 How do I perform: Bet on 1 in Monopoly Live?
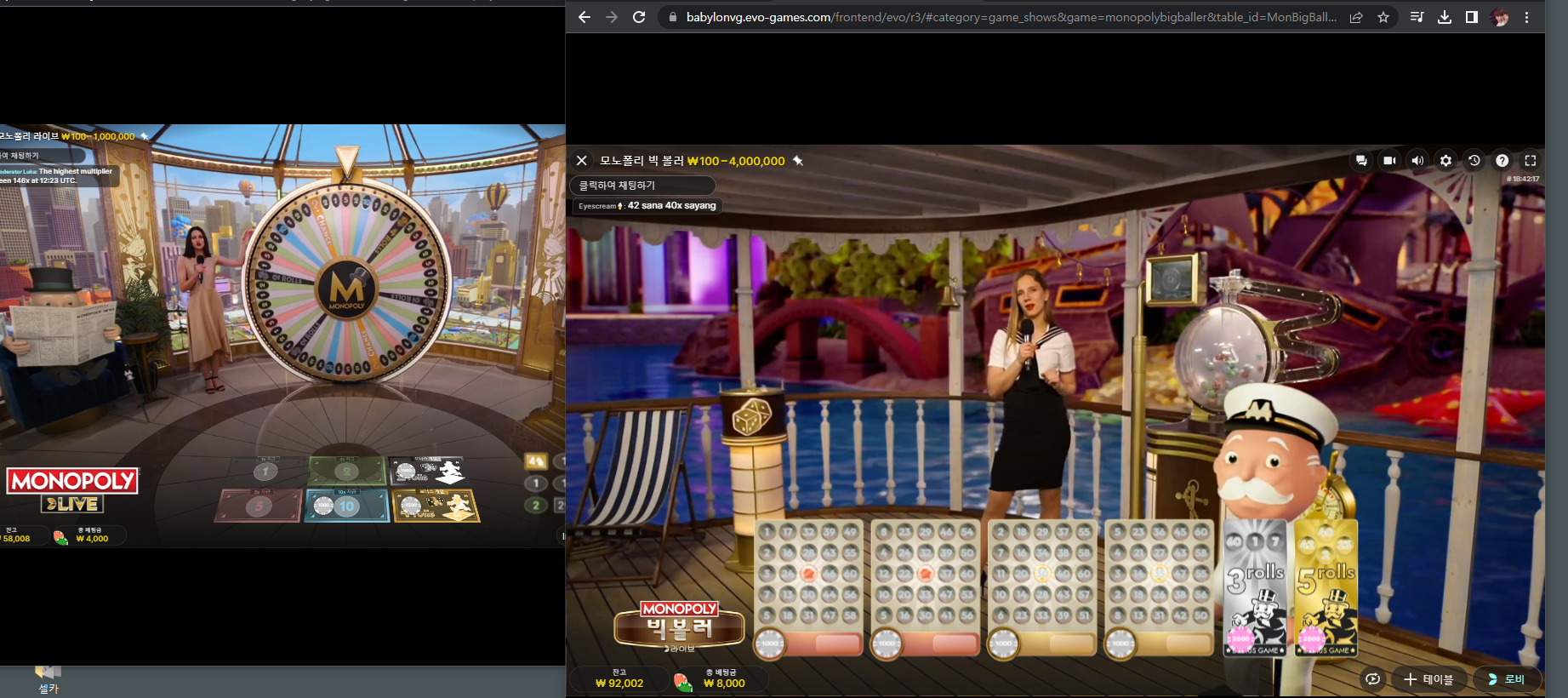(265, 471)
